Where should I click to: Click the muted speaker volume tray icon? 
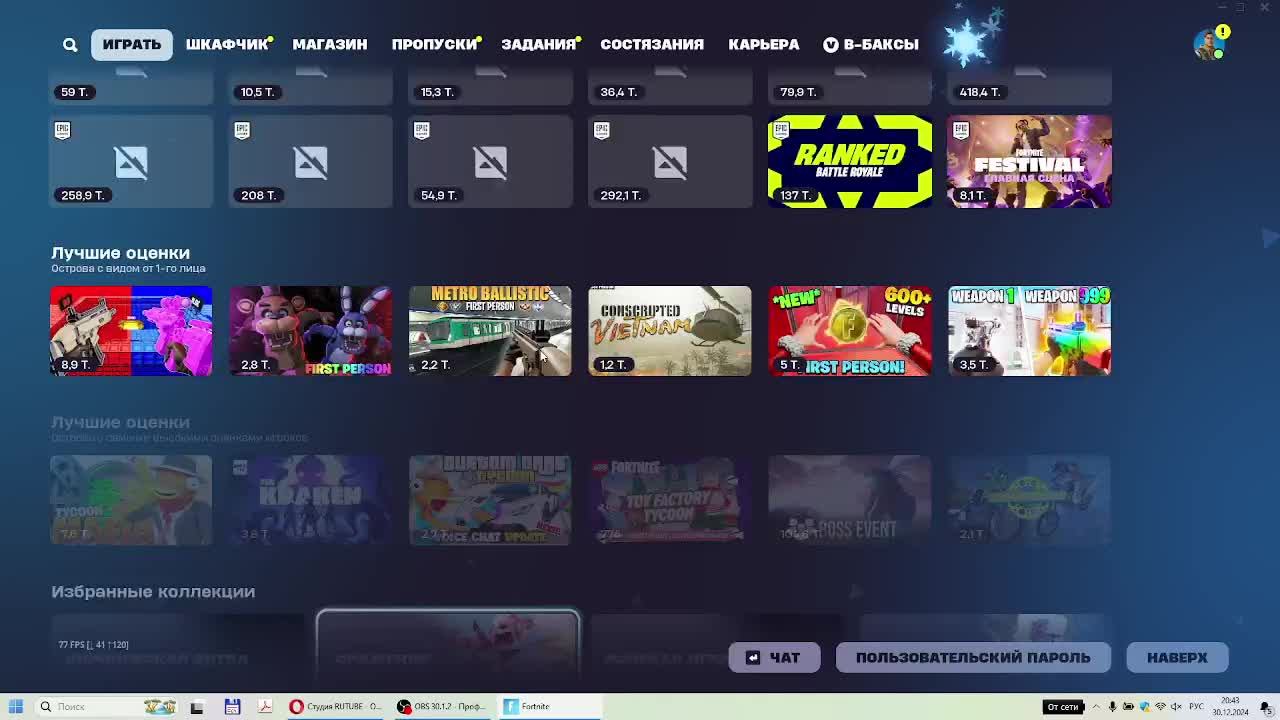(1177, 706)
